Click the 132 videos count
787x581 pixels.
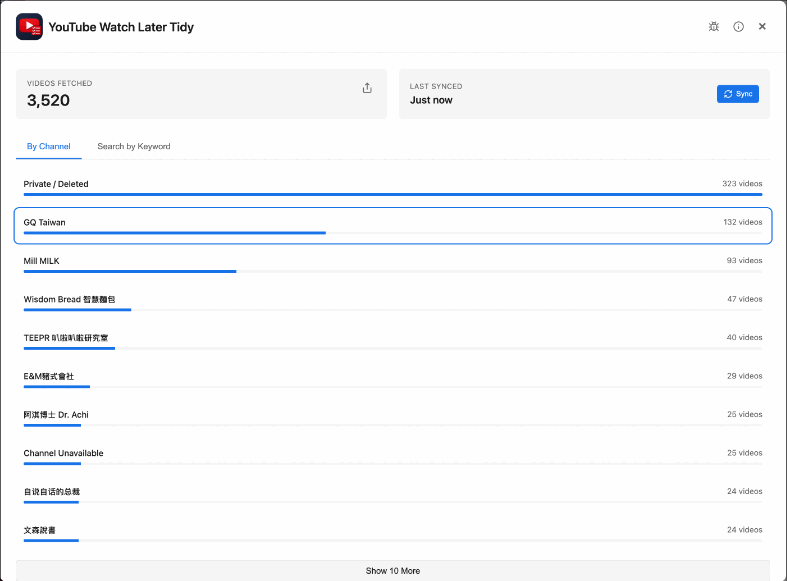[x=742, y=222]
